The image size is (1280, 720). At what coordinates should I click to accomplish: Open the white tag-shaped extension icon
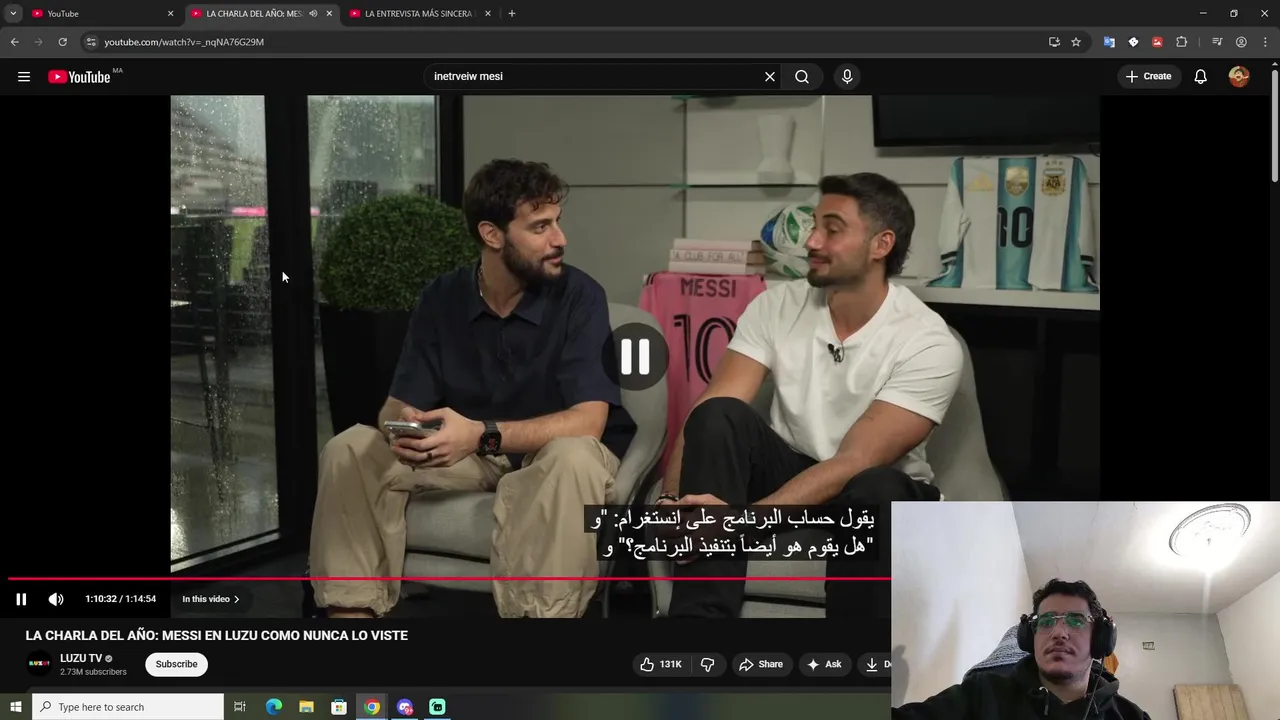(1133, 42)
